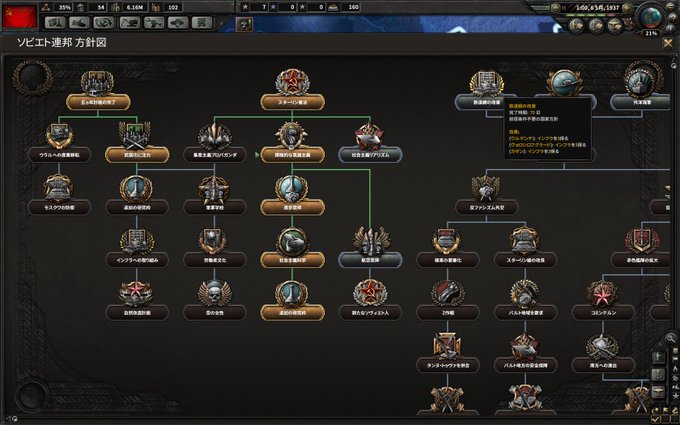
Task: Choose the インフラへの取り組み focus
Action: 137,260
